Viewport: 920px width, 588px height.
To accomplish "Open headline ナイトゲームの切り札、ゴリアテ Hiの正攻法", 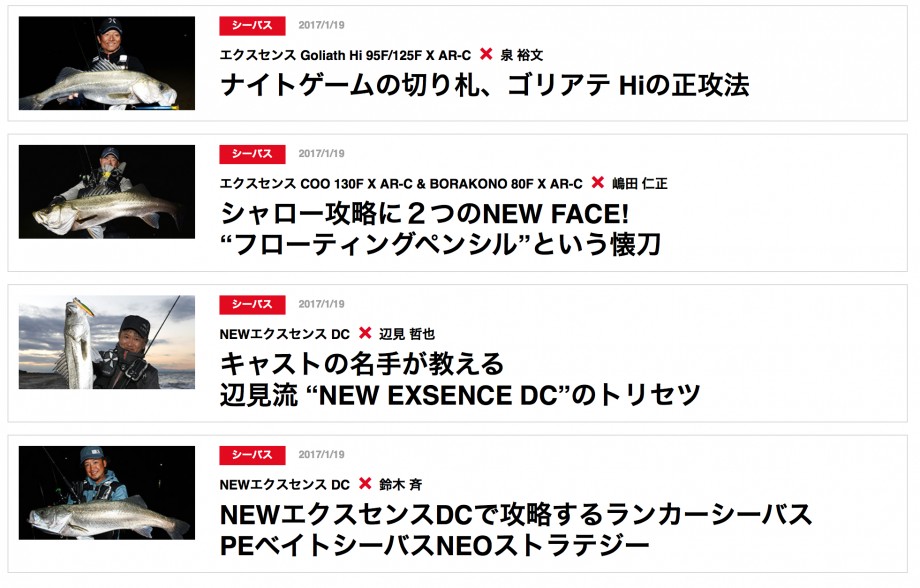I will [485, 85].
